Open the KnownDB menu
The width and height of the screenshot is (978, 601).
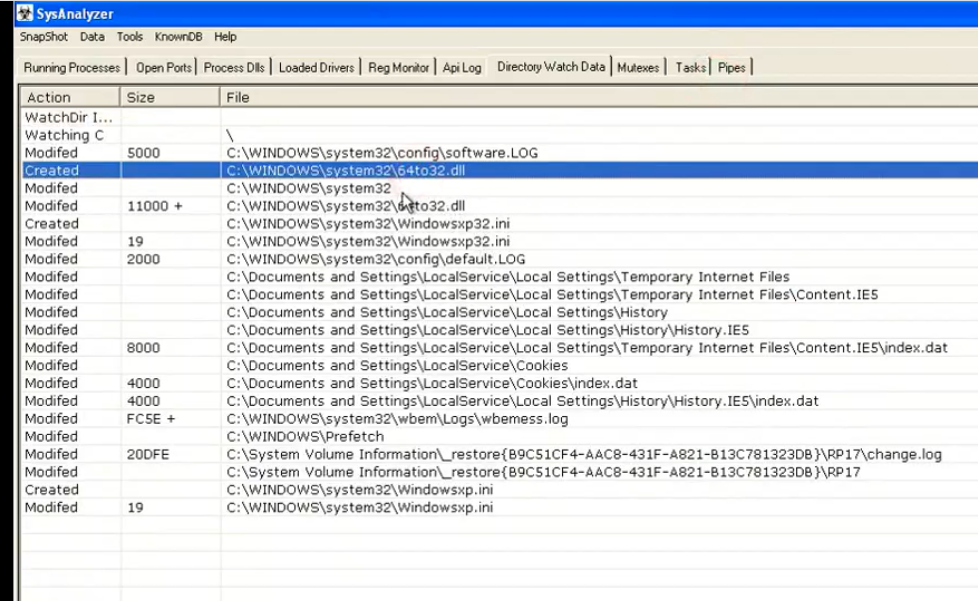click(x=178, y=37)
